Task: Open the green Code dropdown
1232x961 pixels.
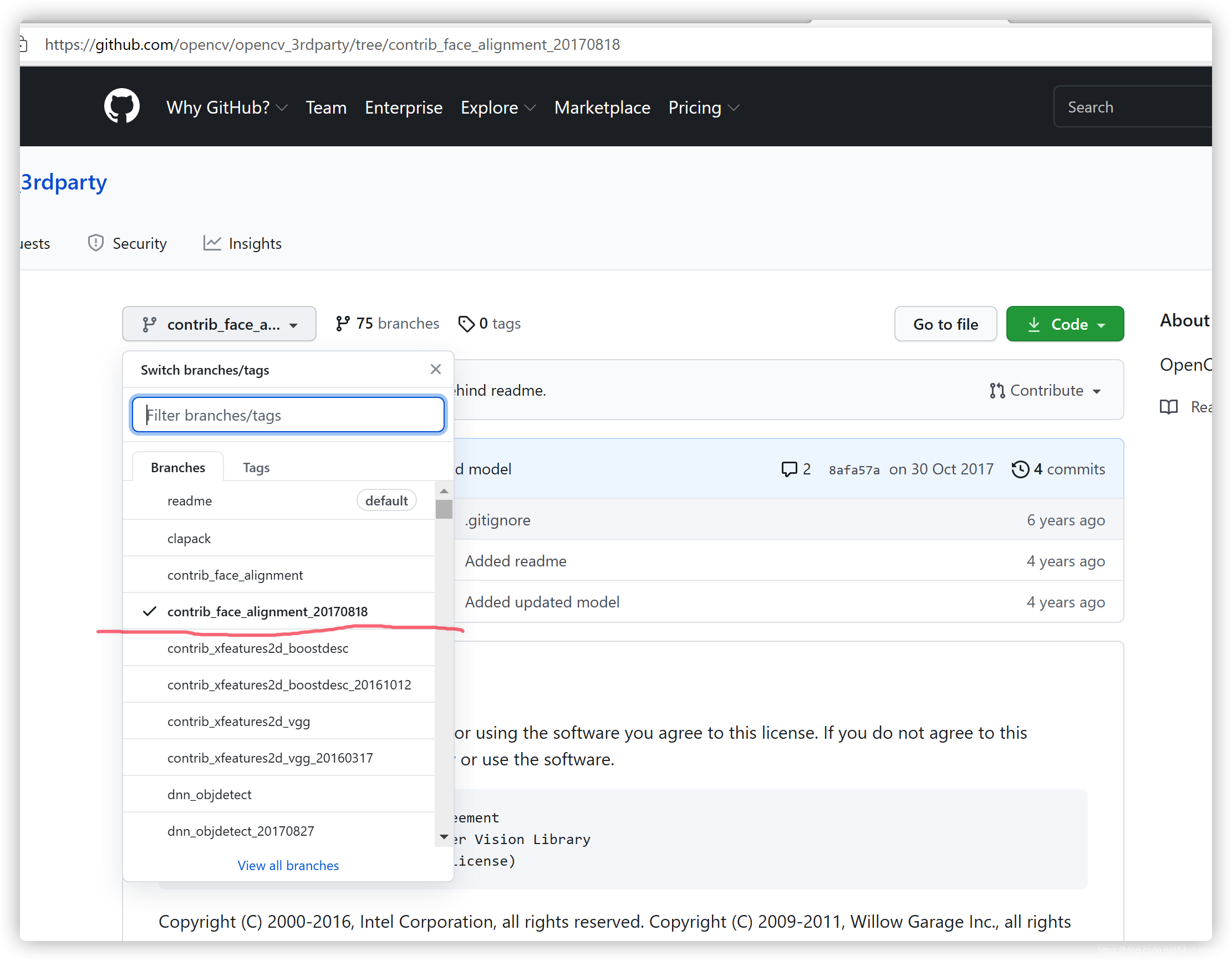Action: [1065, 324]
